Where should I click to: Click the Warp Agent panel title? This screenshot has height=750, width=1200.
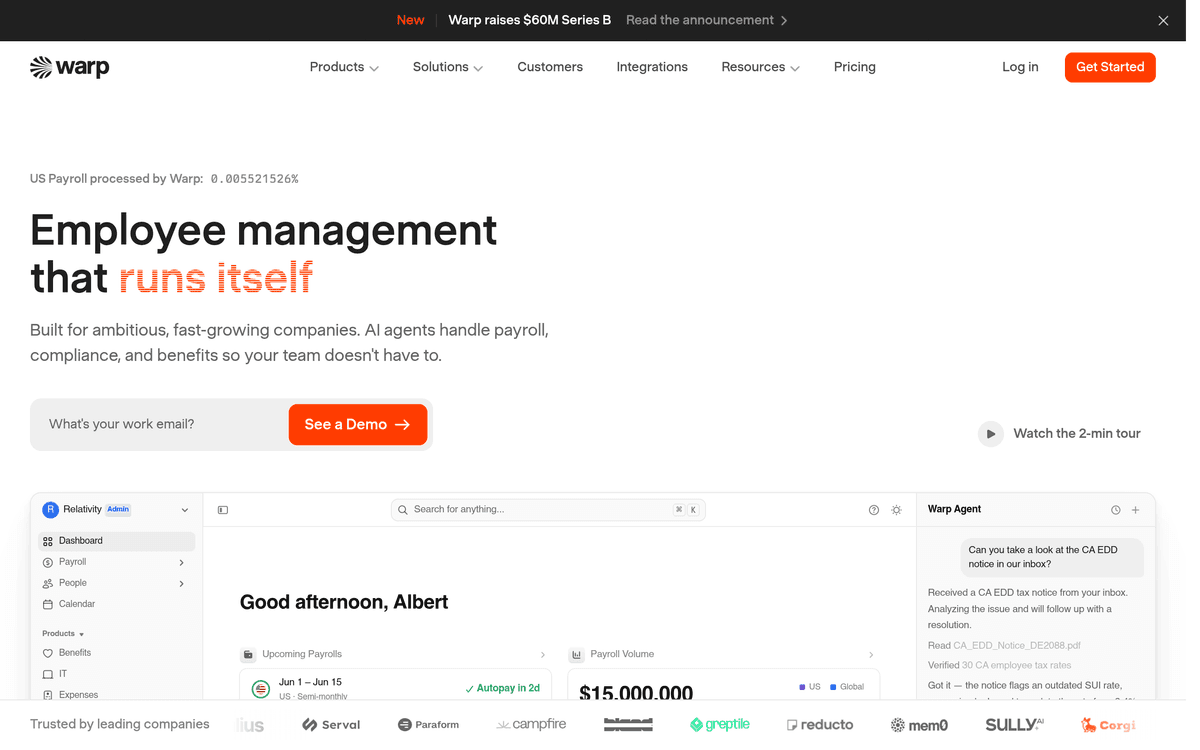(954, 509)
